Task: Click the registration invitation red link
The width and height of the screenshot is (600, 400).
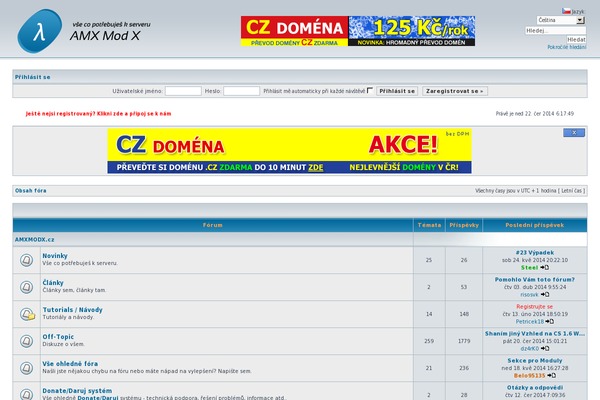Action: coord(98,113)
